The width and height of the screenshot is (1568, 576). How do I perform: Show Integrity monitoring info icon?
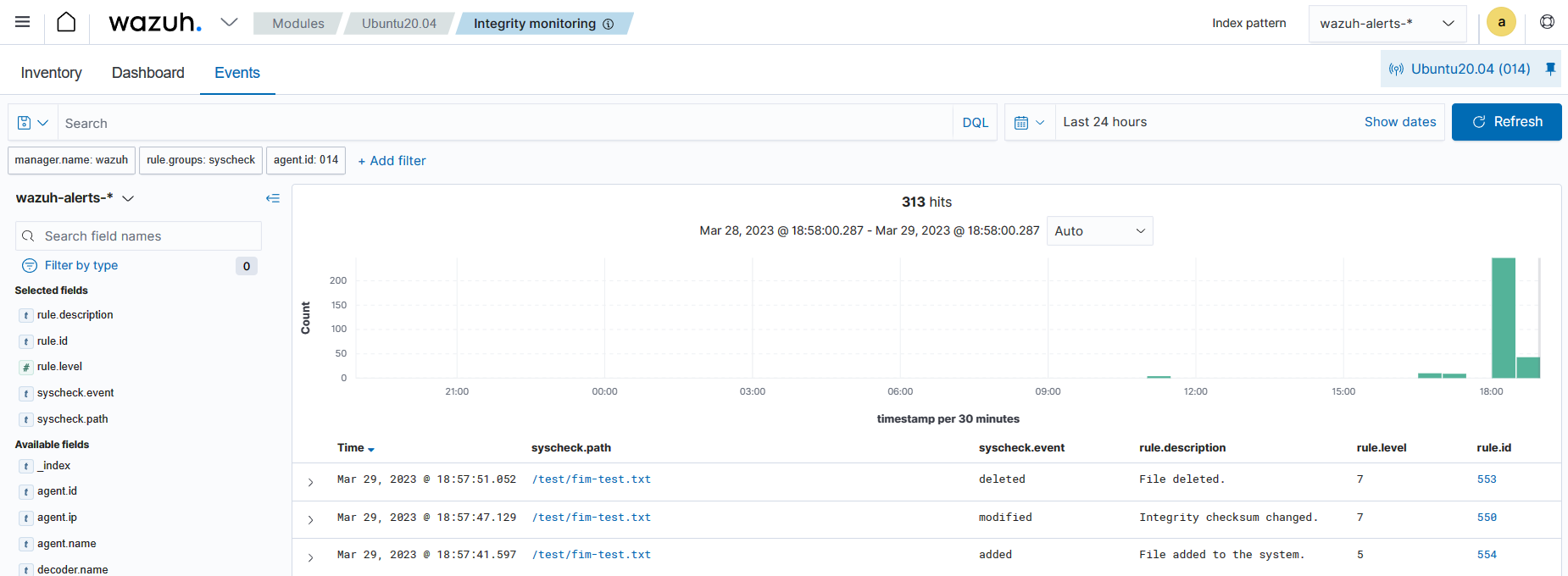(608, 24)
